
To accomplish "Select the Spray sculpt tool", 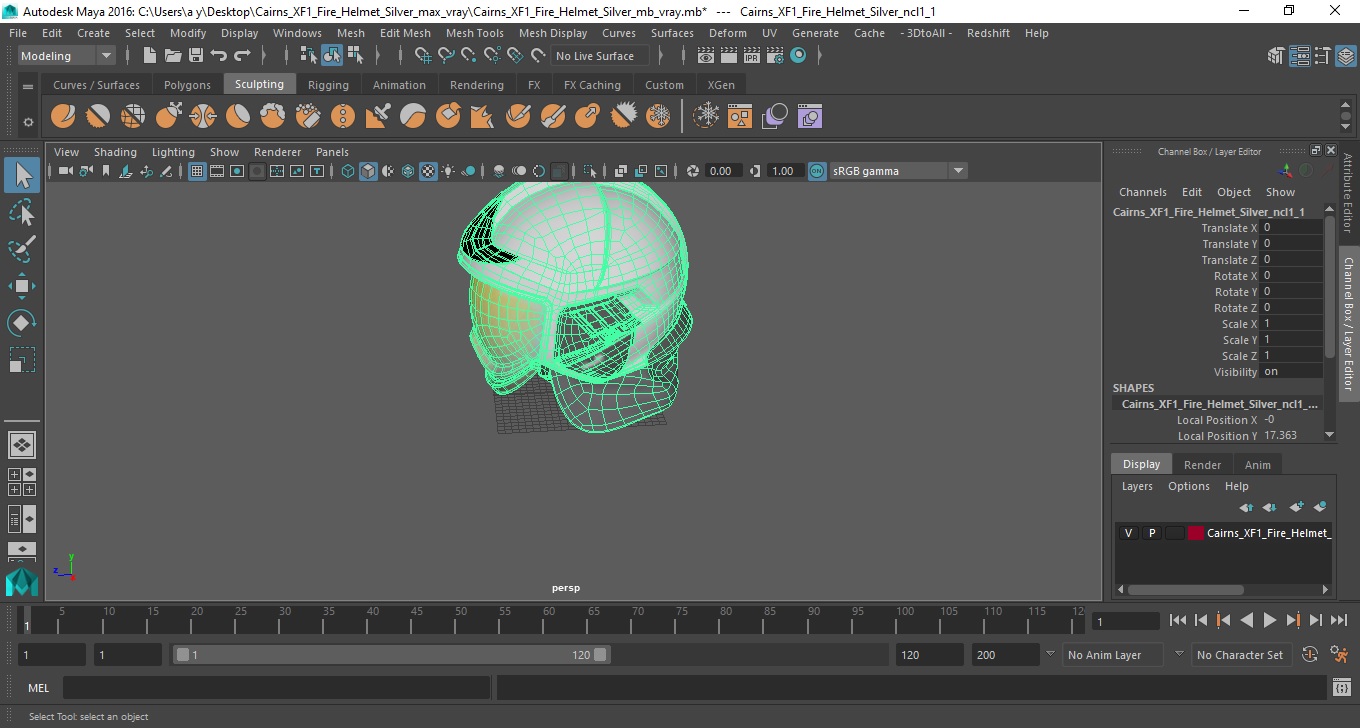I will tap(308, 117).
